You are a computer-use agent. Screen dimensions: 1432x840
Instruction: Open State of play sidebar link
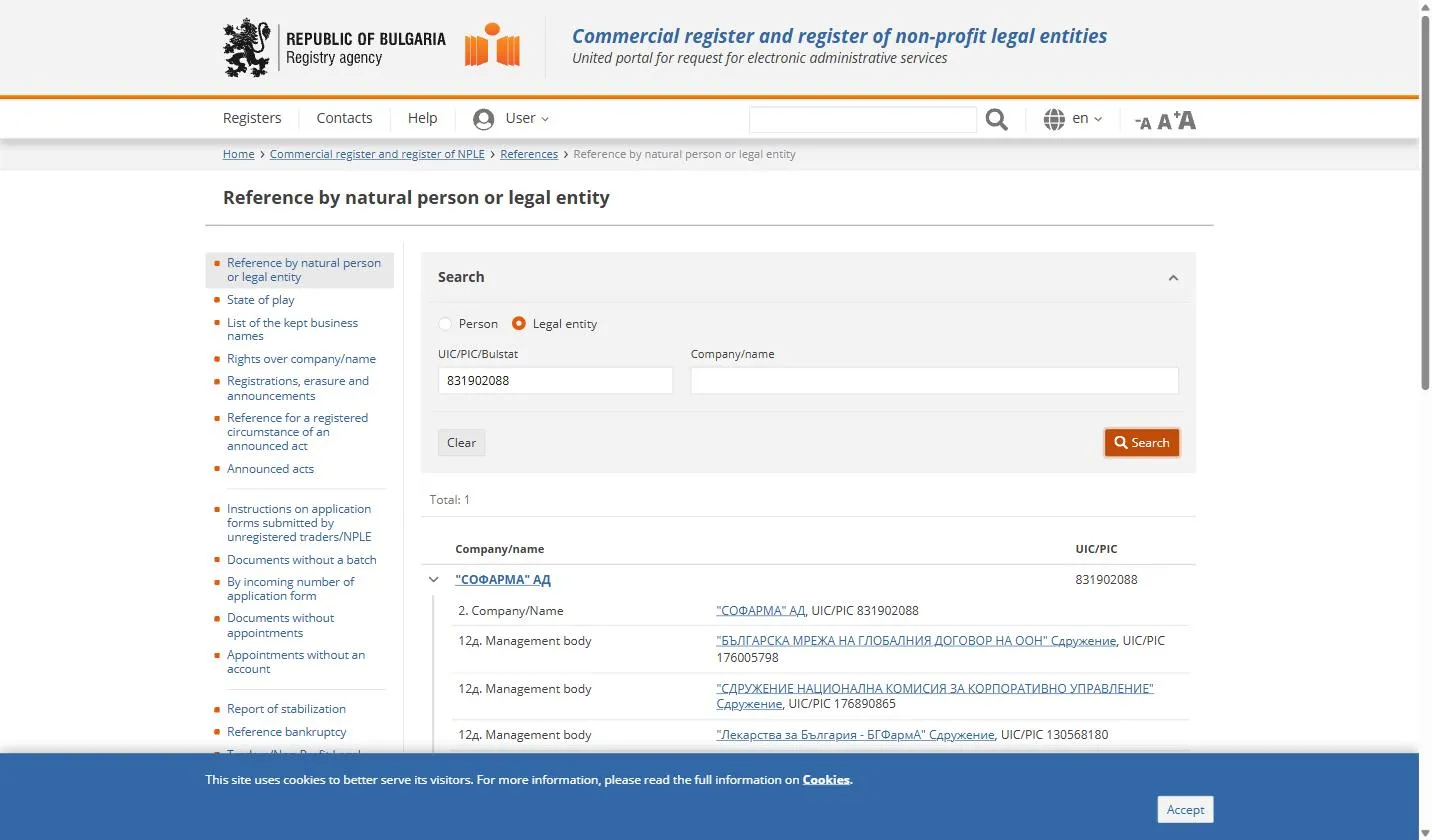pos(260,300)
